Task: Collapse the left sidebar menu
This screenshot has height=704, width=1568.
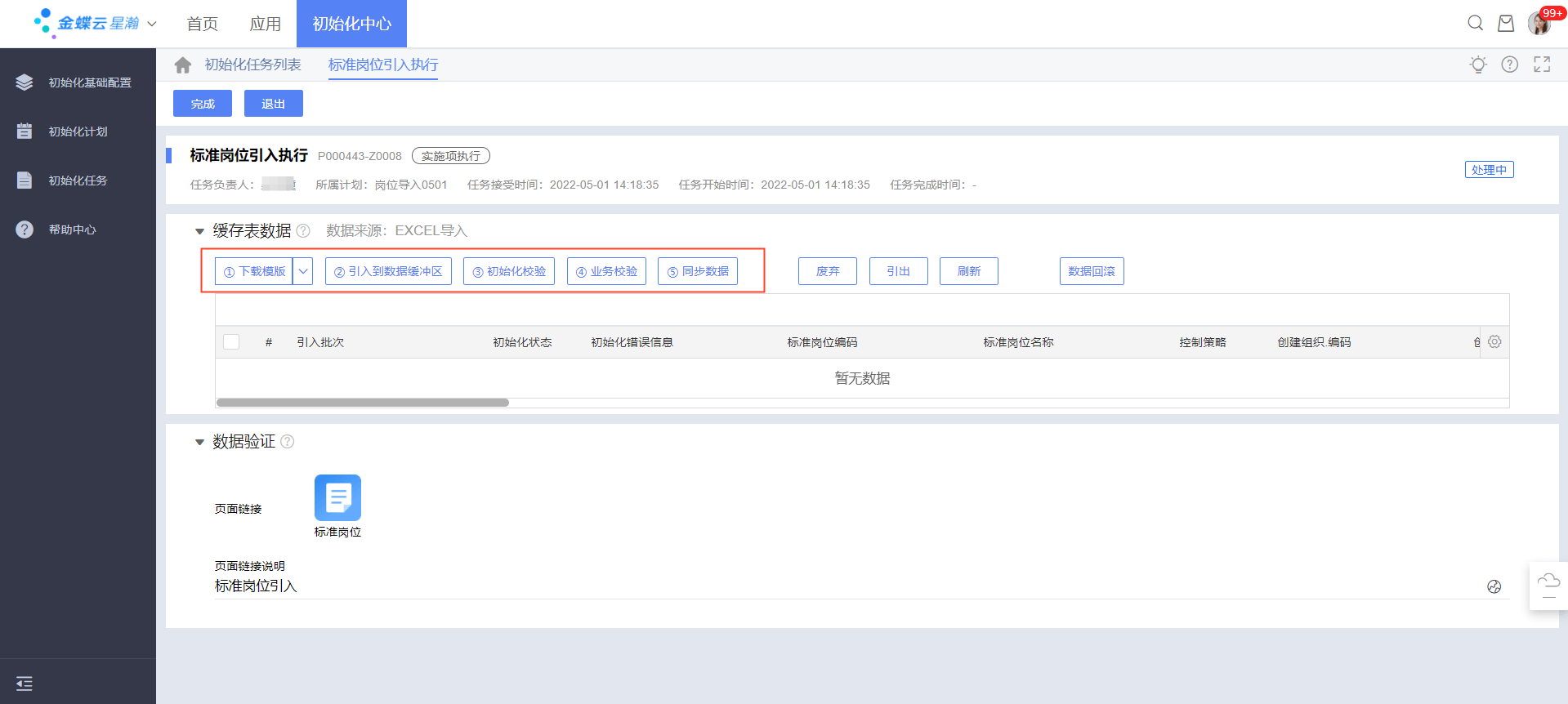Action: (25, 684)
